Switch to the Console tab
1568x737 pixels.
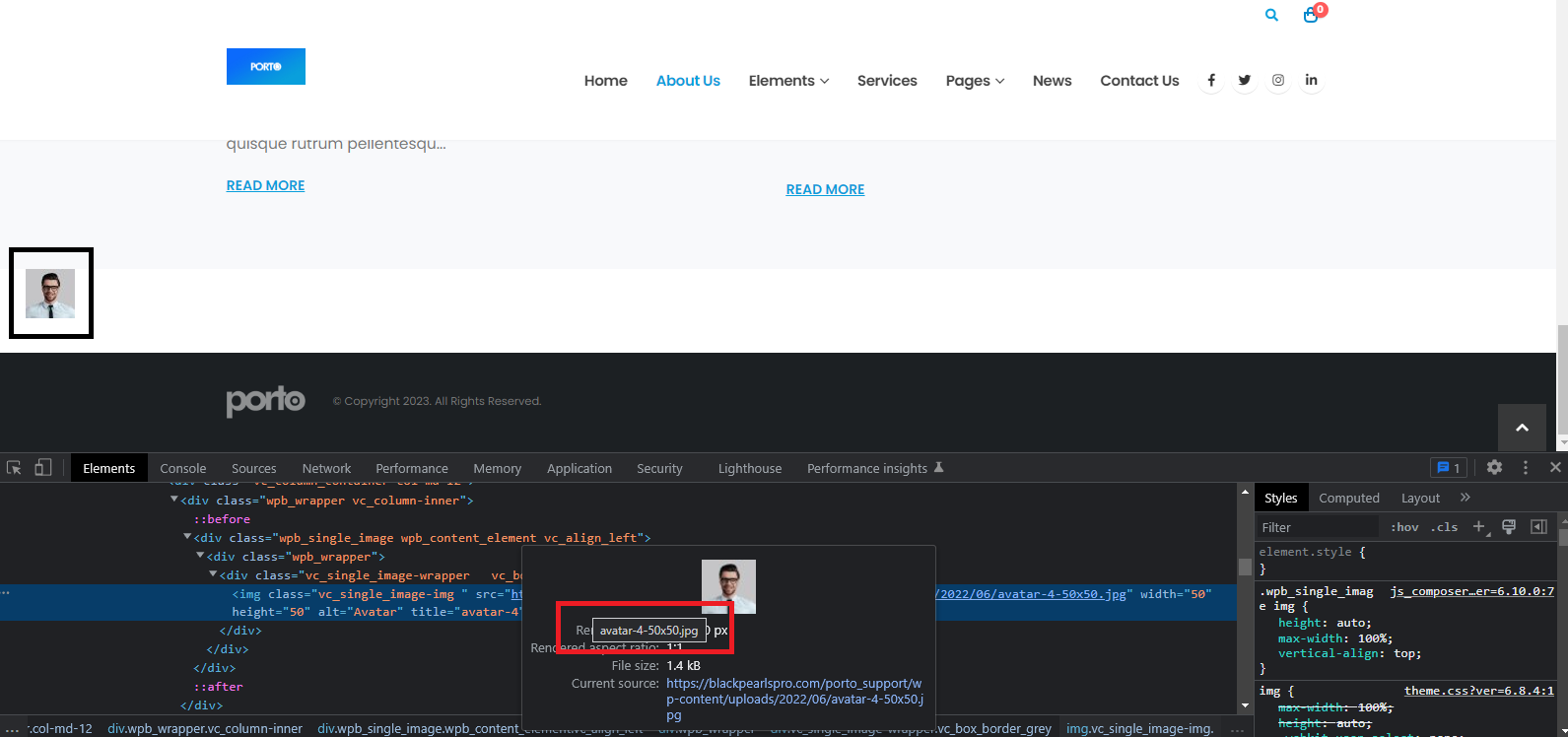pyautogui.click(x=183, y=468)
